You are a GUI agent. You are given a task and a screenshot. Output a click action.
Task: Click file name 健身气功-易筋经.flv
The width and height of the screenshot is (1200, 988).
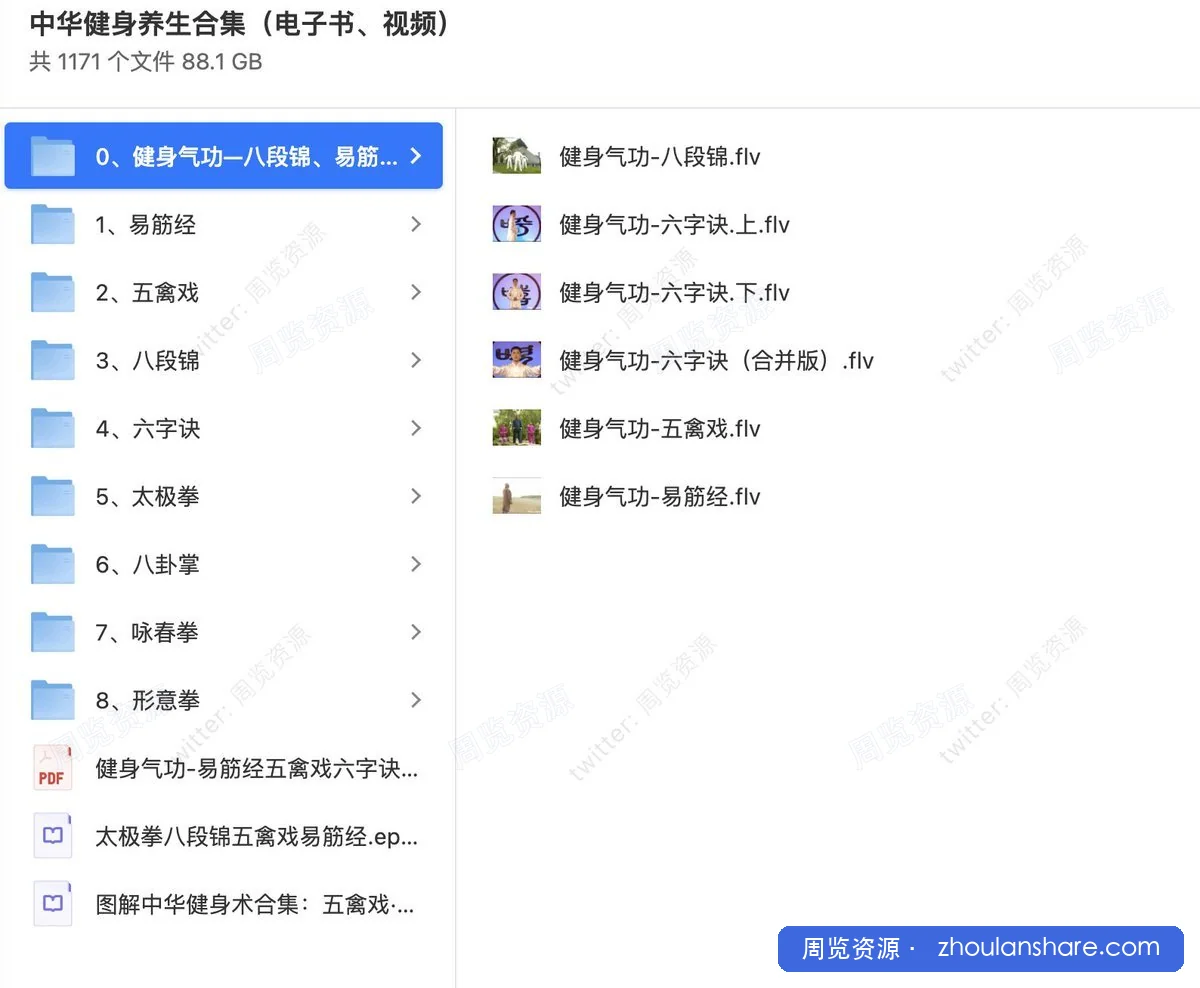pyautogui.click(x=660, y=497)
